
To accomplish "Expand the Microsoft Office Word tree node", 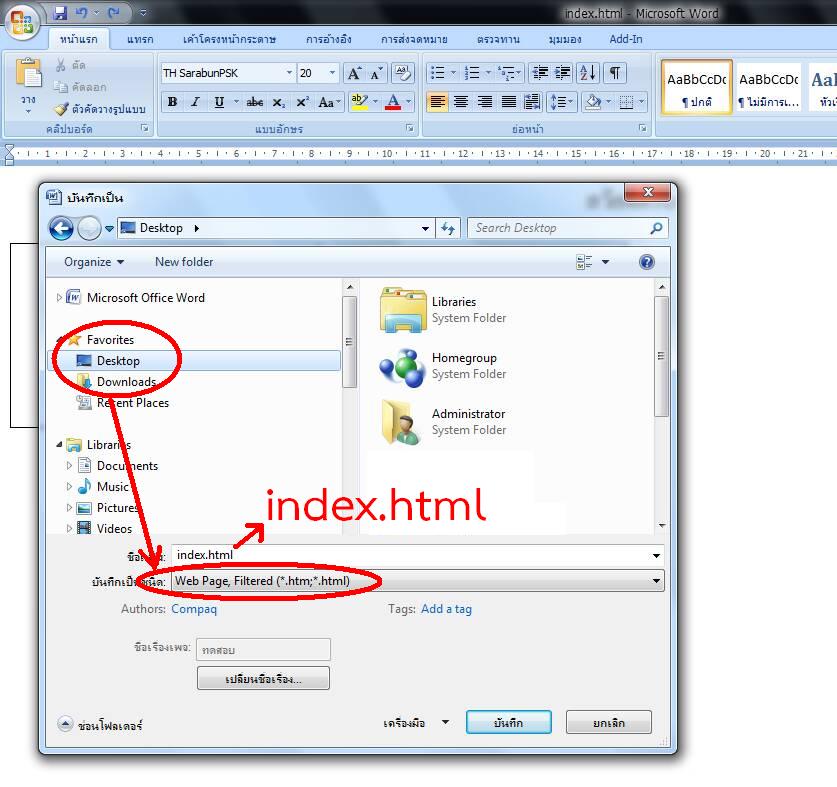I will (x=60, y=297).
